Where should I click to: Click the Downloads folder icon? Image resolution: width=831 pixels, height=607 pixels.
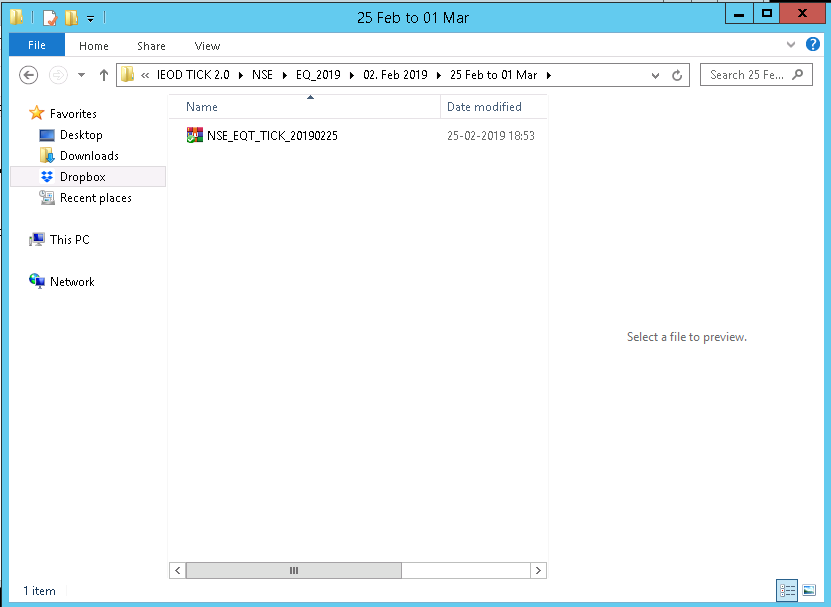(47, 155)
